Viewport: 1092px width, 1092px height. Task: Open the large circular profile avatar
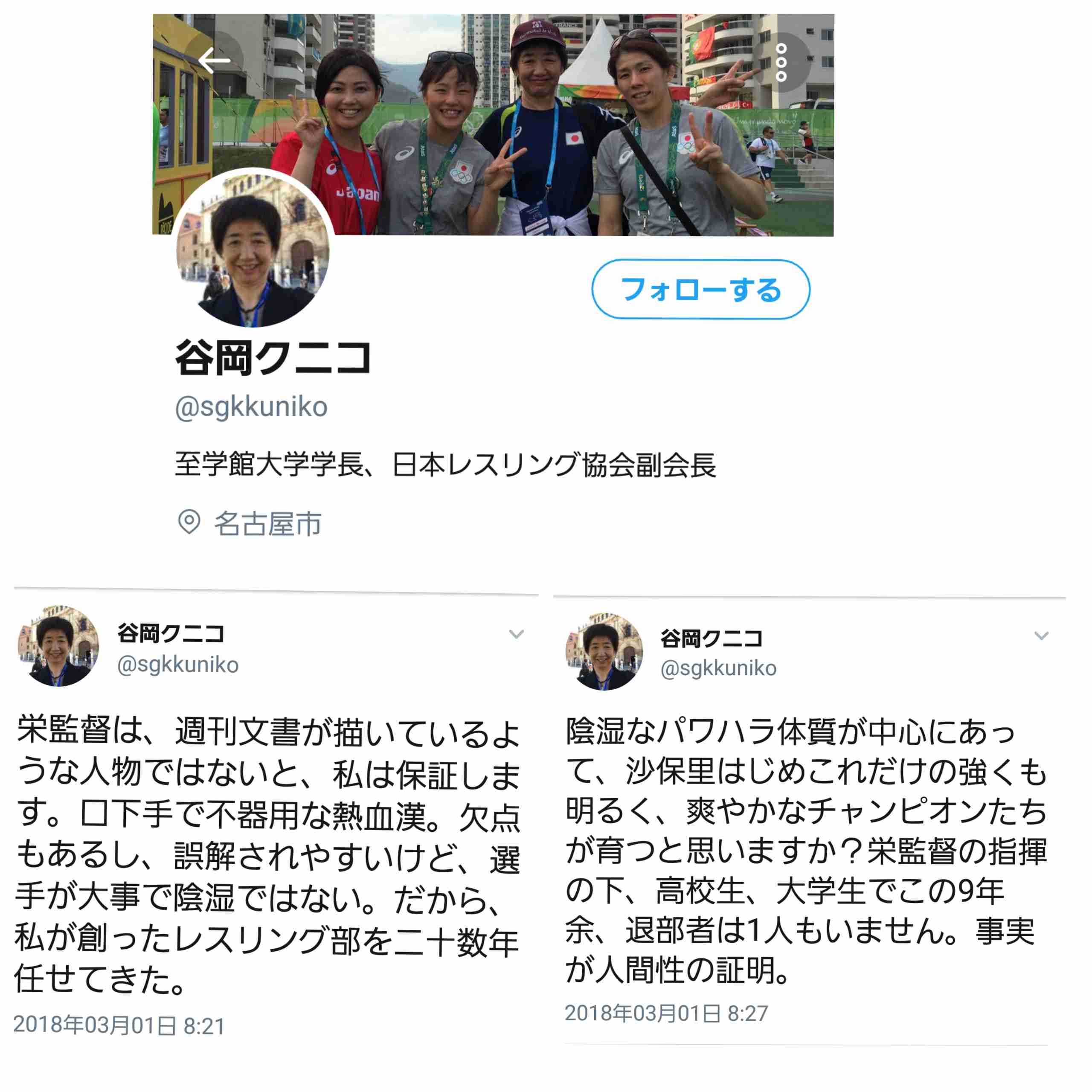253,250
